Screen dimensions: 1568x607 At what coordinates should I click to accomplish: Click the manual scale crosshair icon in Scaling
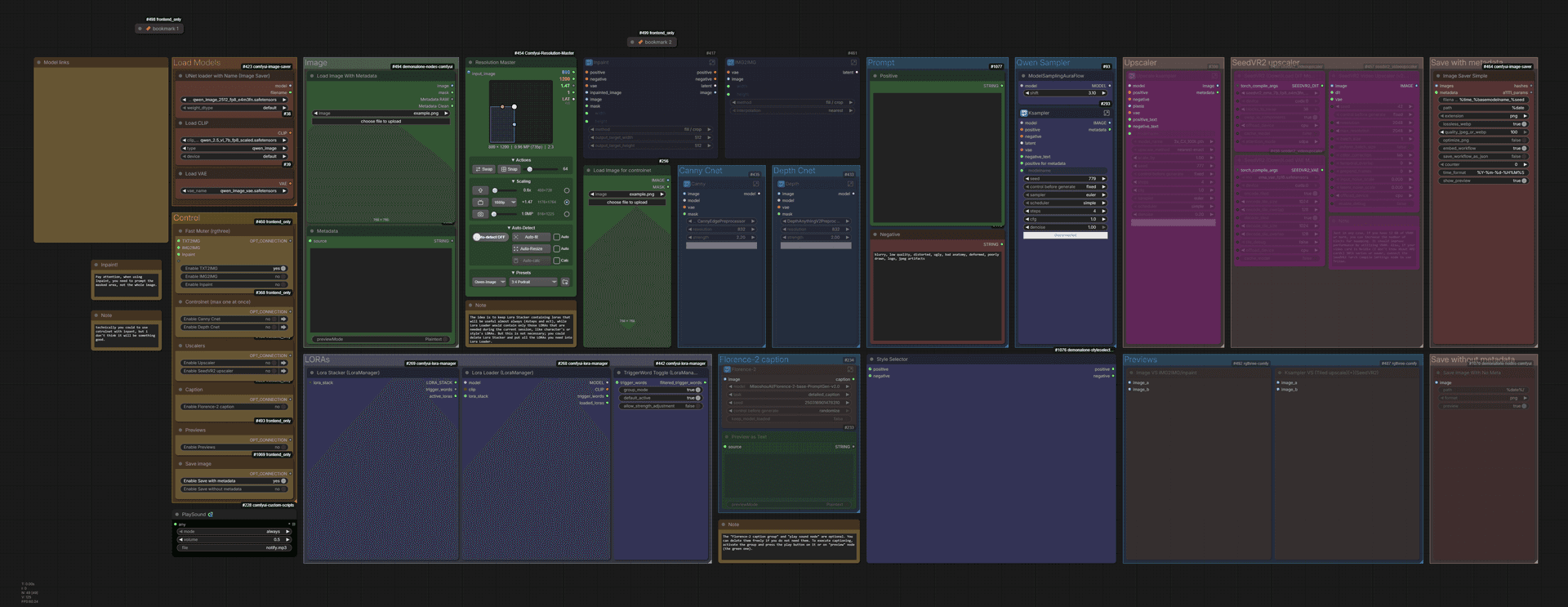[480, 190]
